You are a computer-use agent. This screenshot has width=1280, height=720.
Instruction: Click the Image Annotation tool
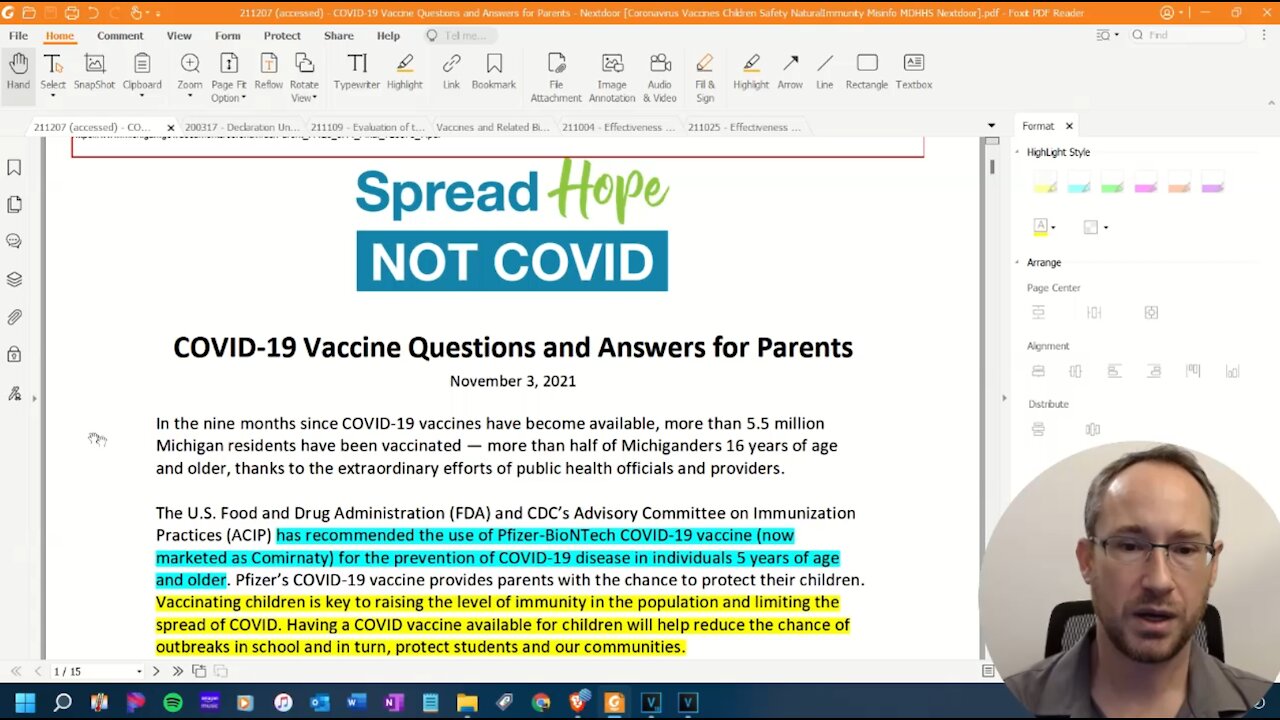pos(612,78)
